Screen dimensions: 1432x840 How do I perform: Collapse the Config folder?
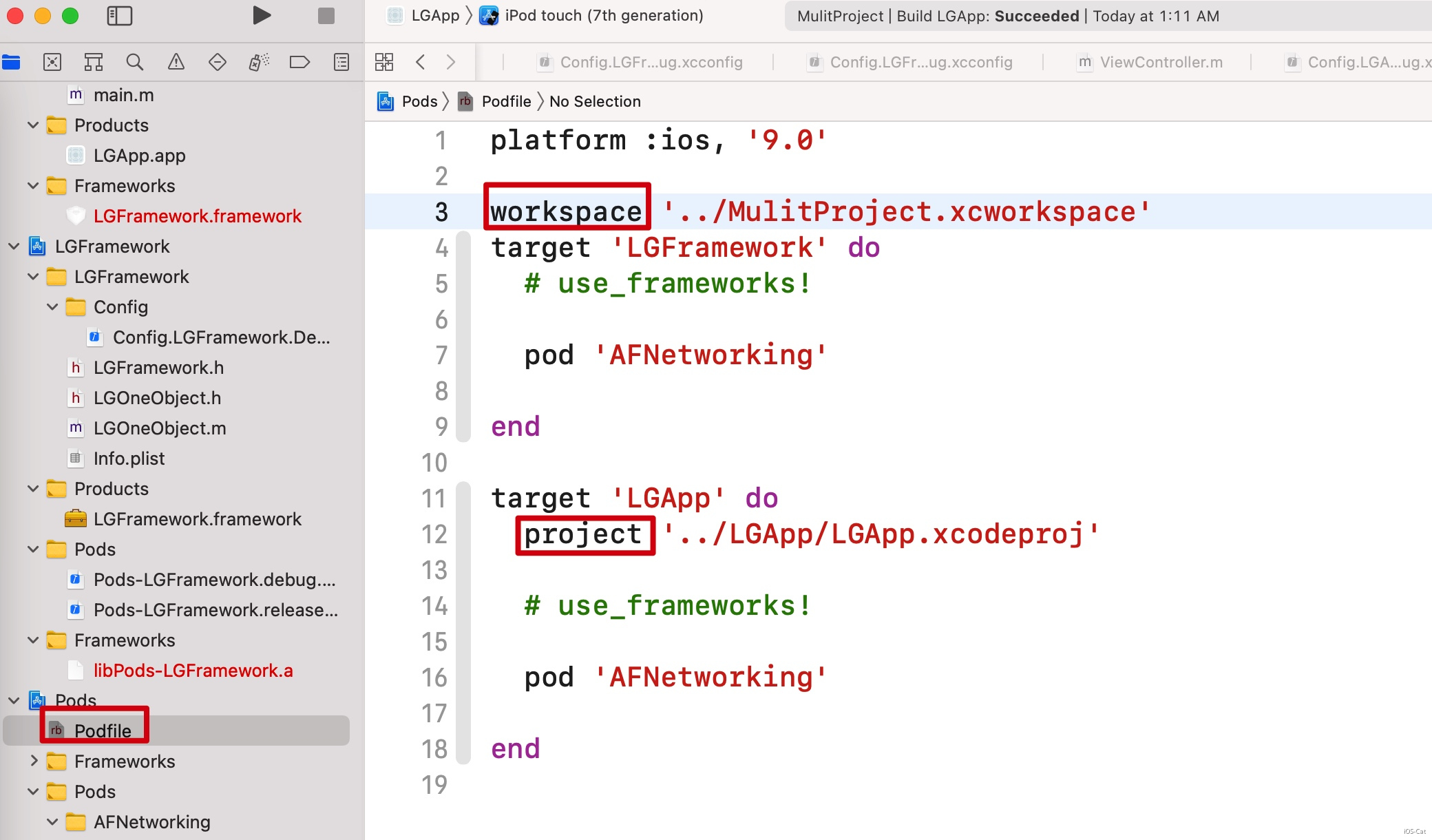[52, 307]
